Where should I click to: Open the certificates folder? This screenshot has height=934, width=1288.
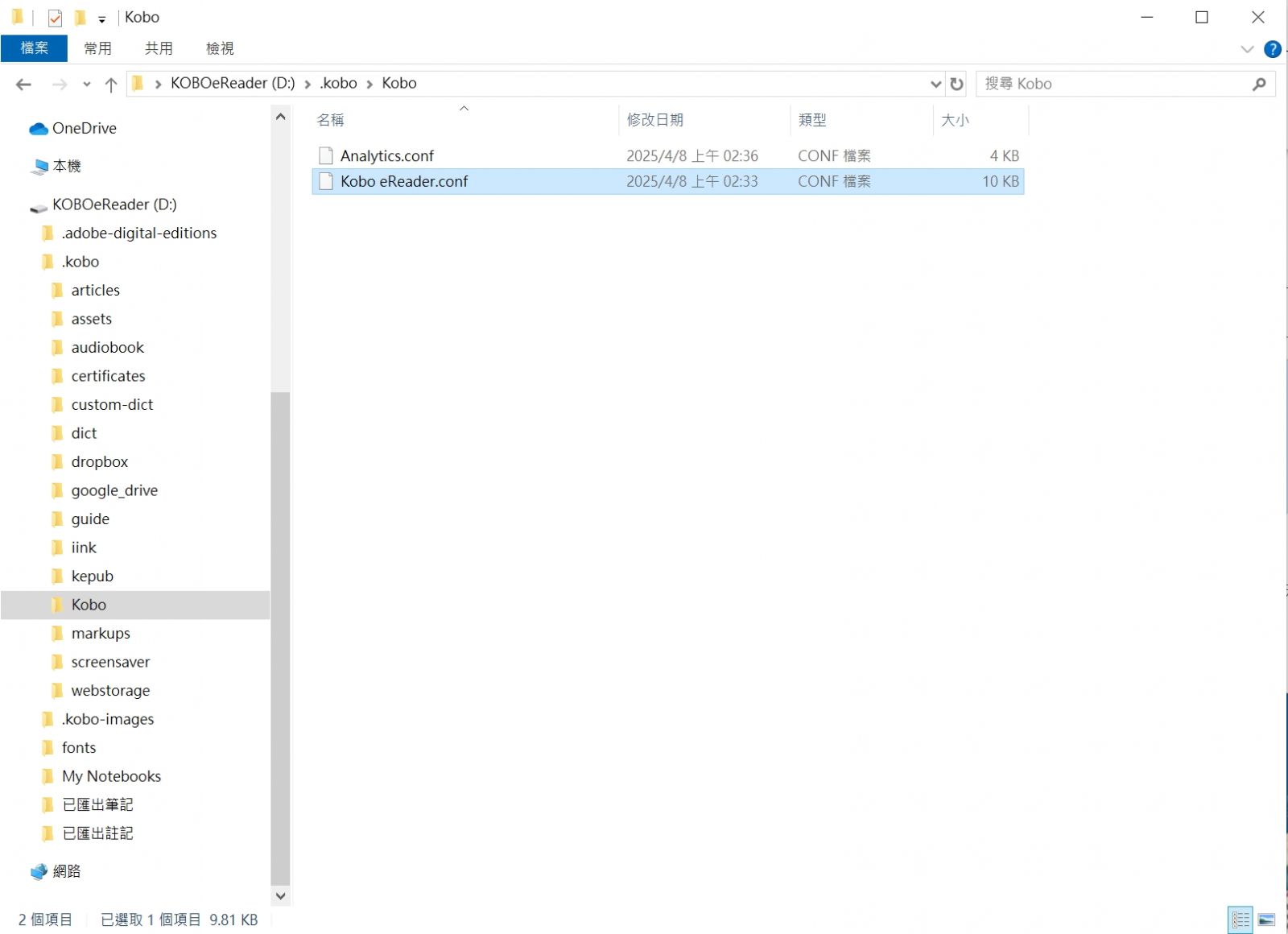point(108,376)
